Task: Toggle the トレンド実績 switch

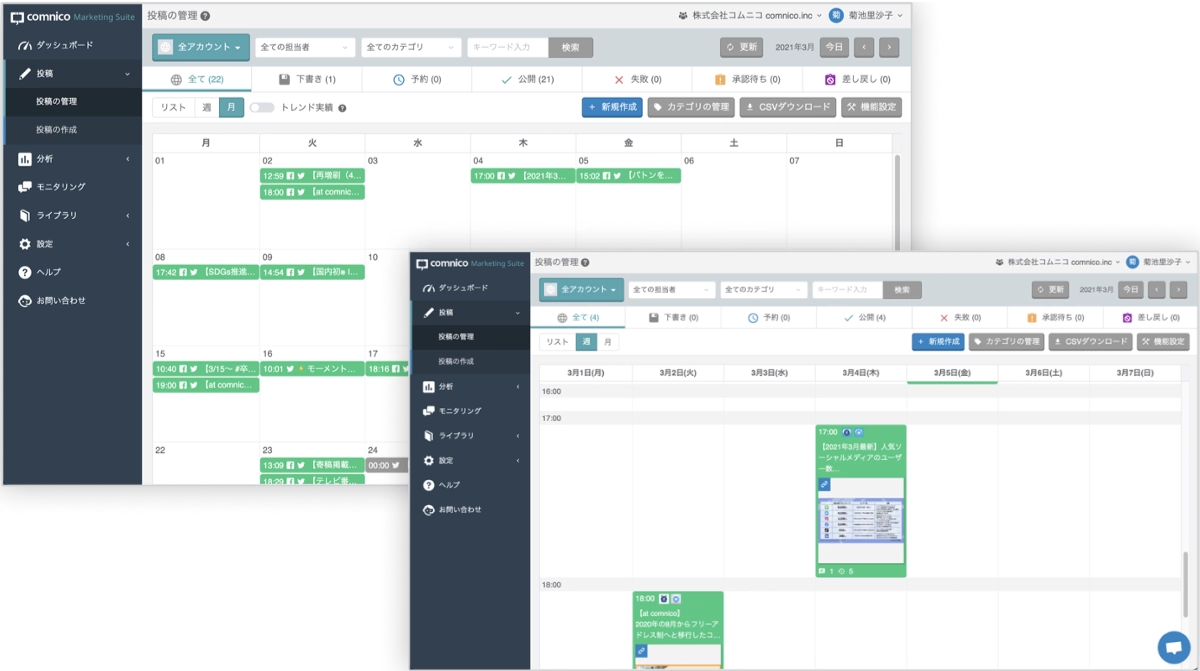Action: coord(262,108)
